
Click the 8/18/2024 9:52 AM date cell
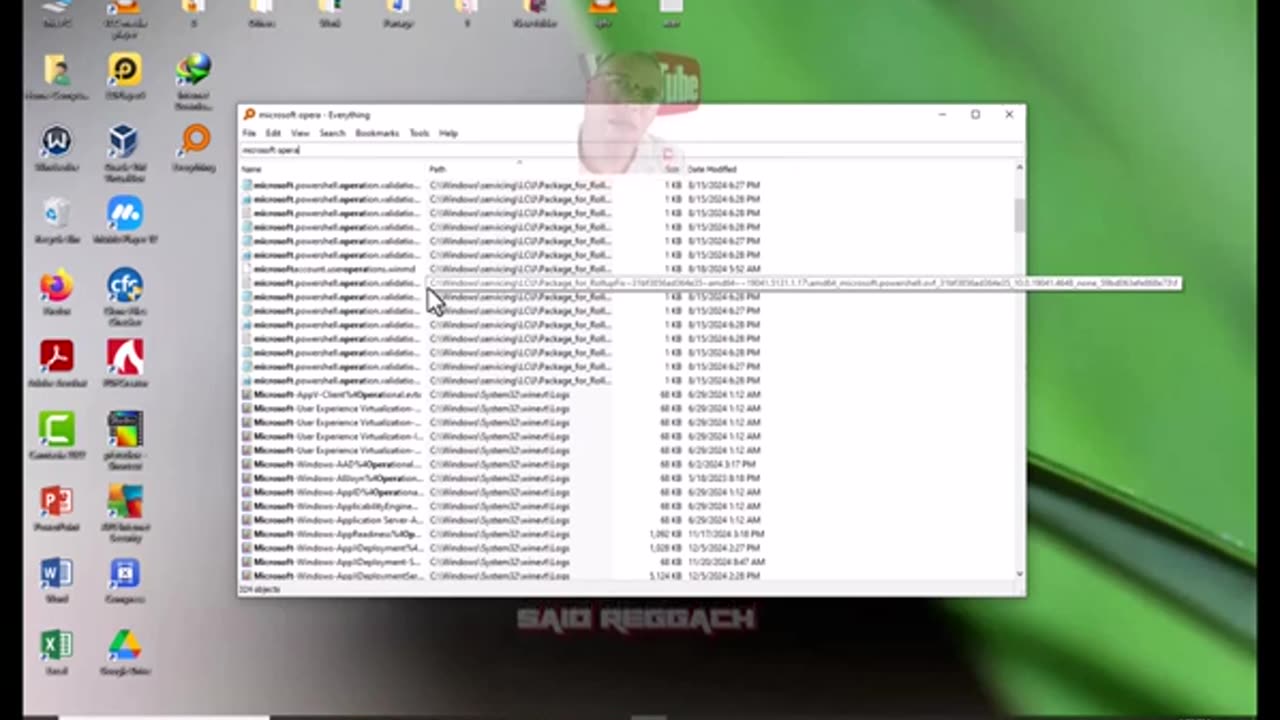click(x=724, y=269)
